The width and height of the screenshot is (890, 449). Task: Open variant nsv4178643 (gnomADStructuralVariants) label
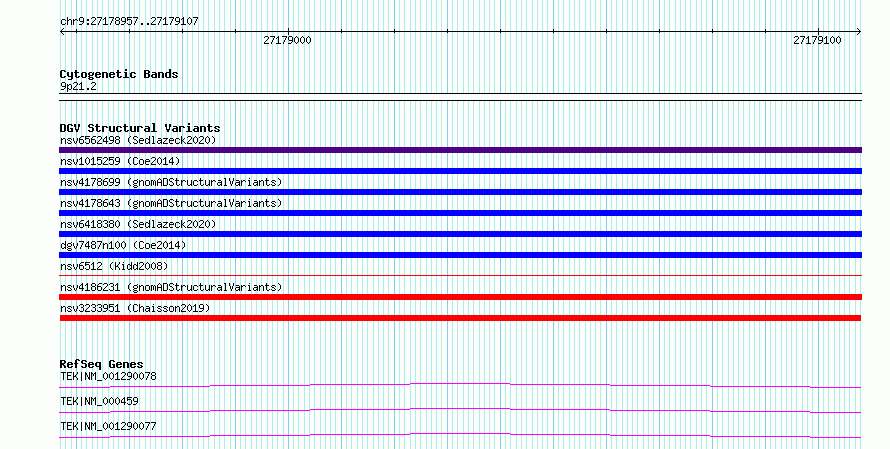(171, 203)
